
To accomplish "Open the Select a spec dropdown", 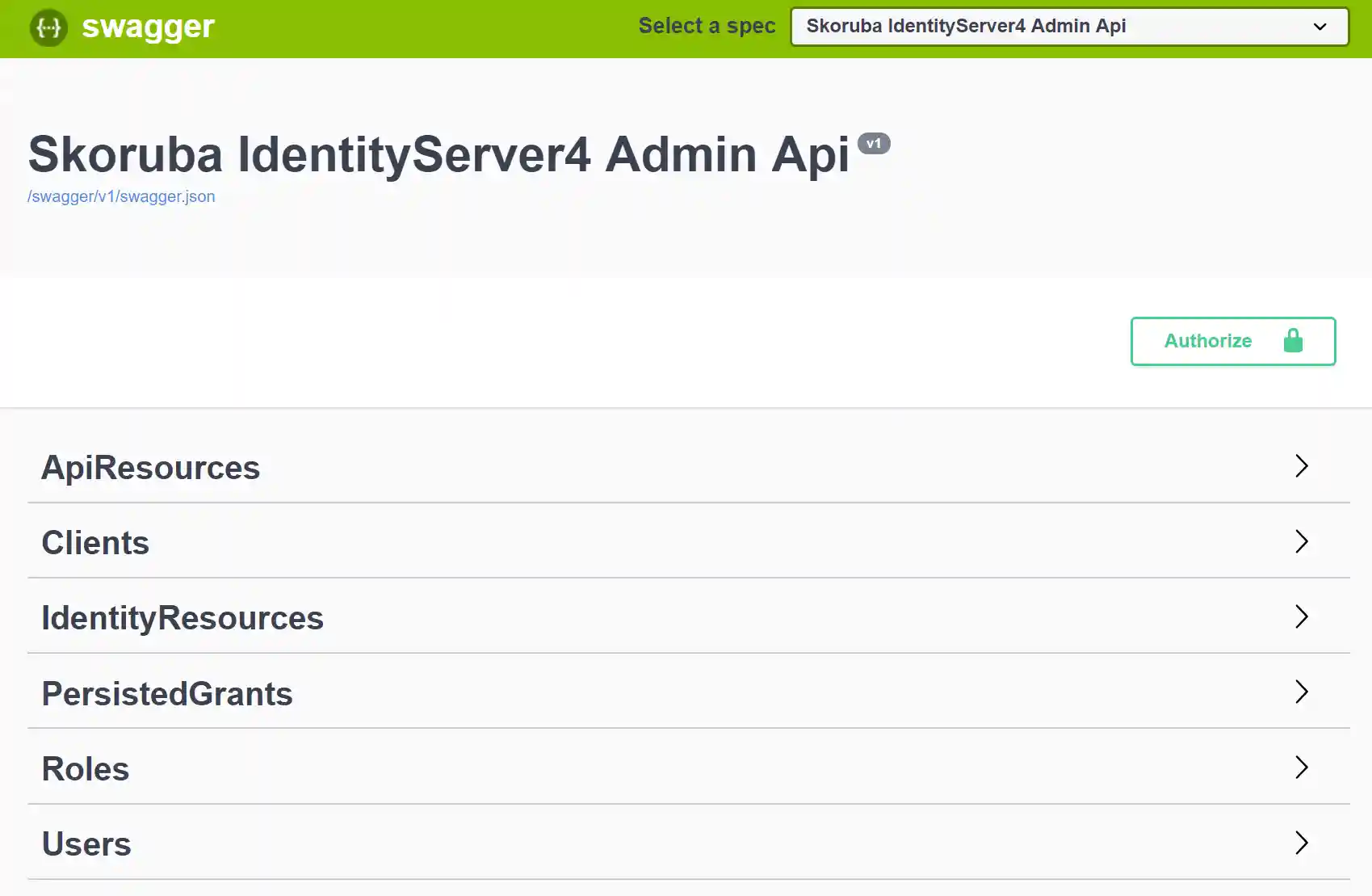I will pyautogui.click(x=1050, y=27).
